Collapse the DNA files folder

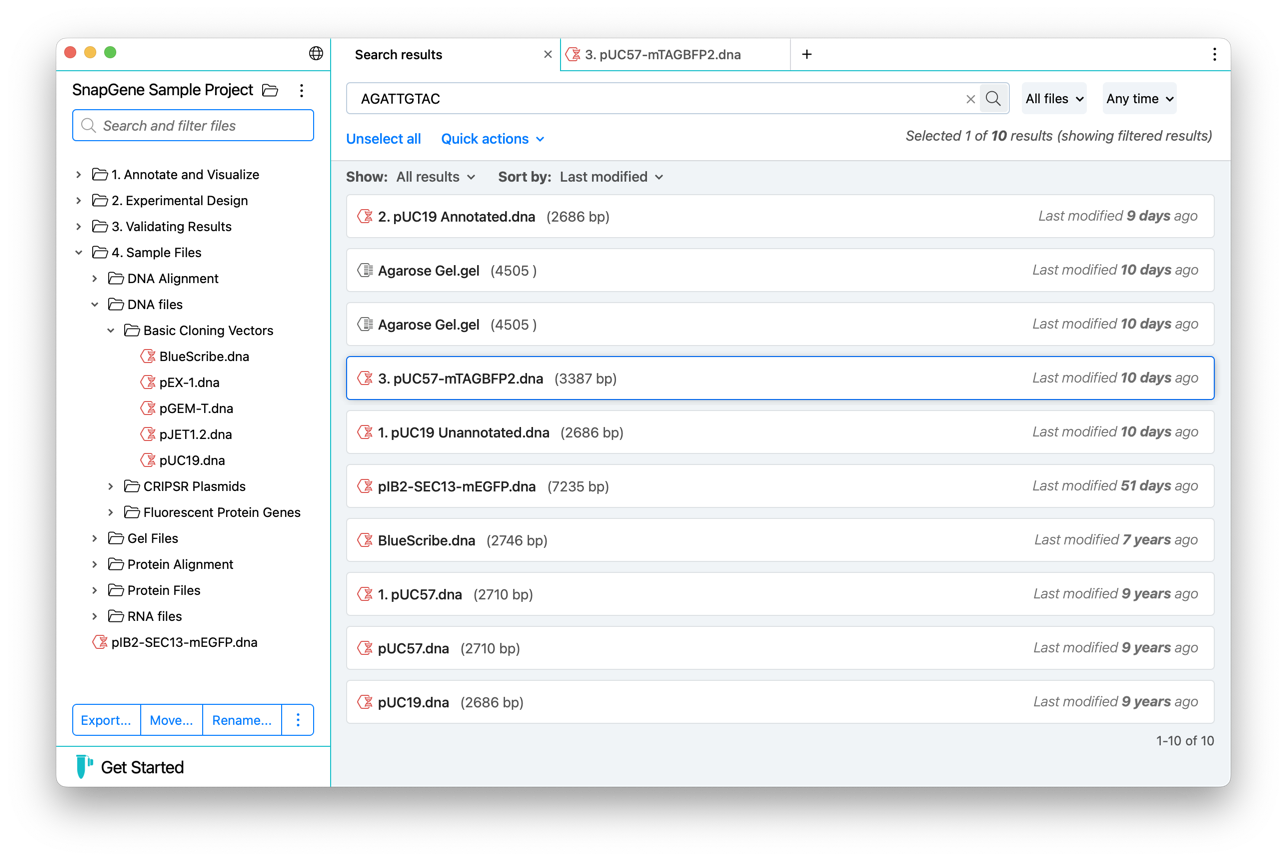point(95,304)
